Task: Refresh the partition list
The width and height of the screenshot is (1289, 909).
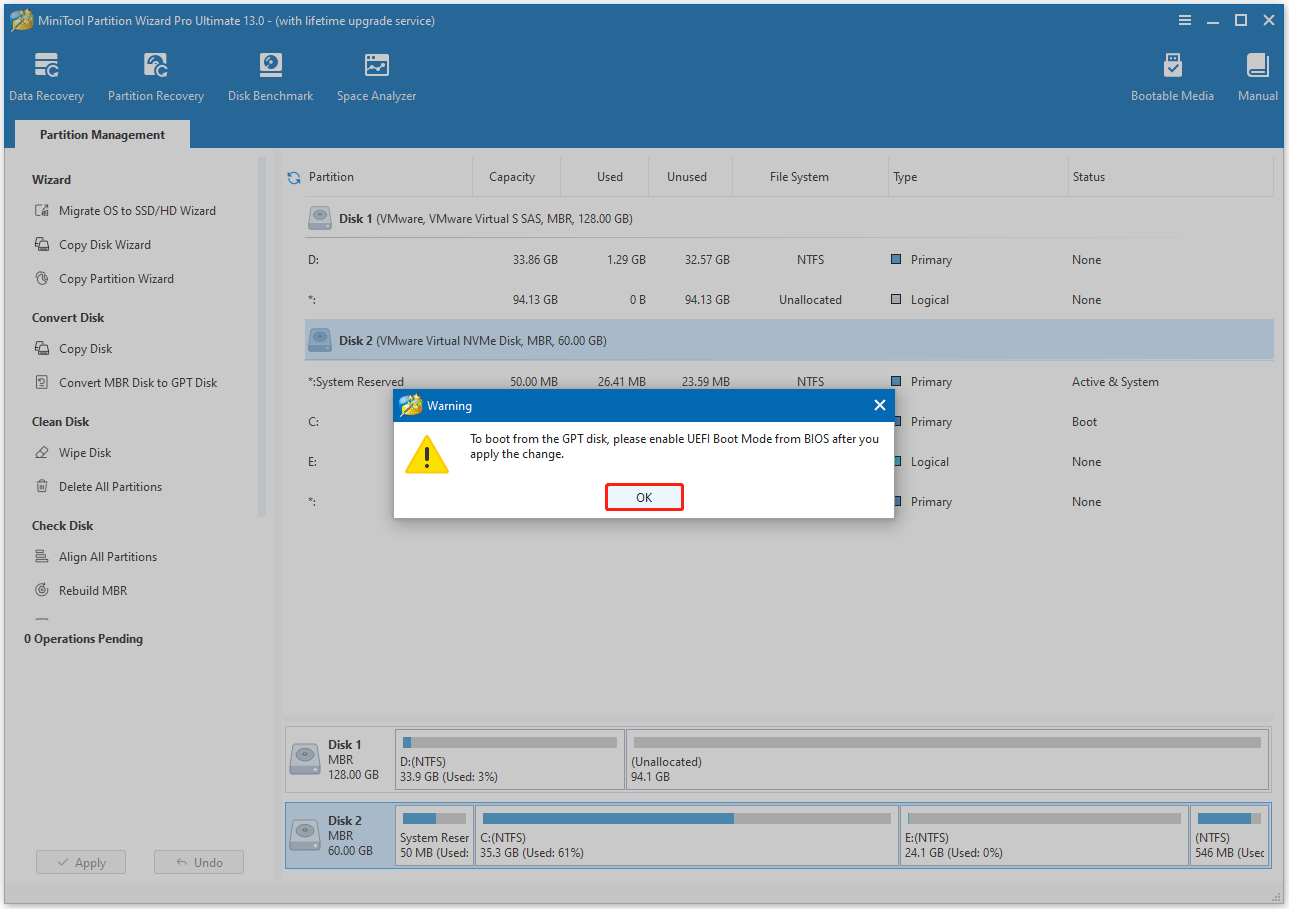Action: 291,177
